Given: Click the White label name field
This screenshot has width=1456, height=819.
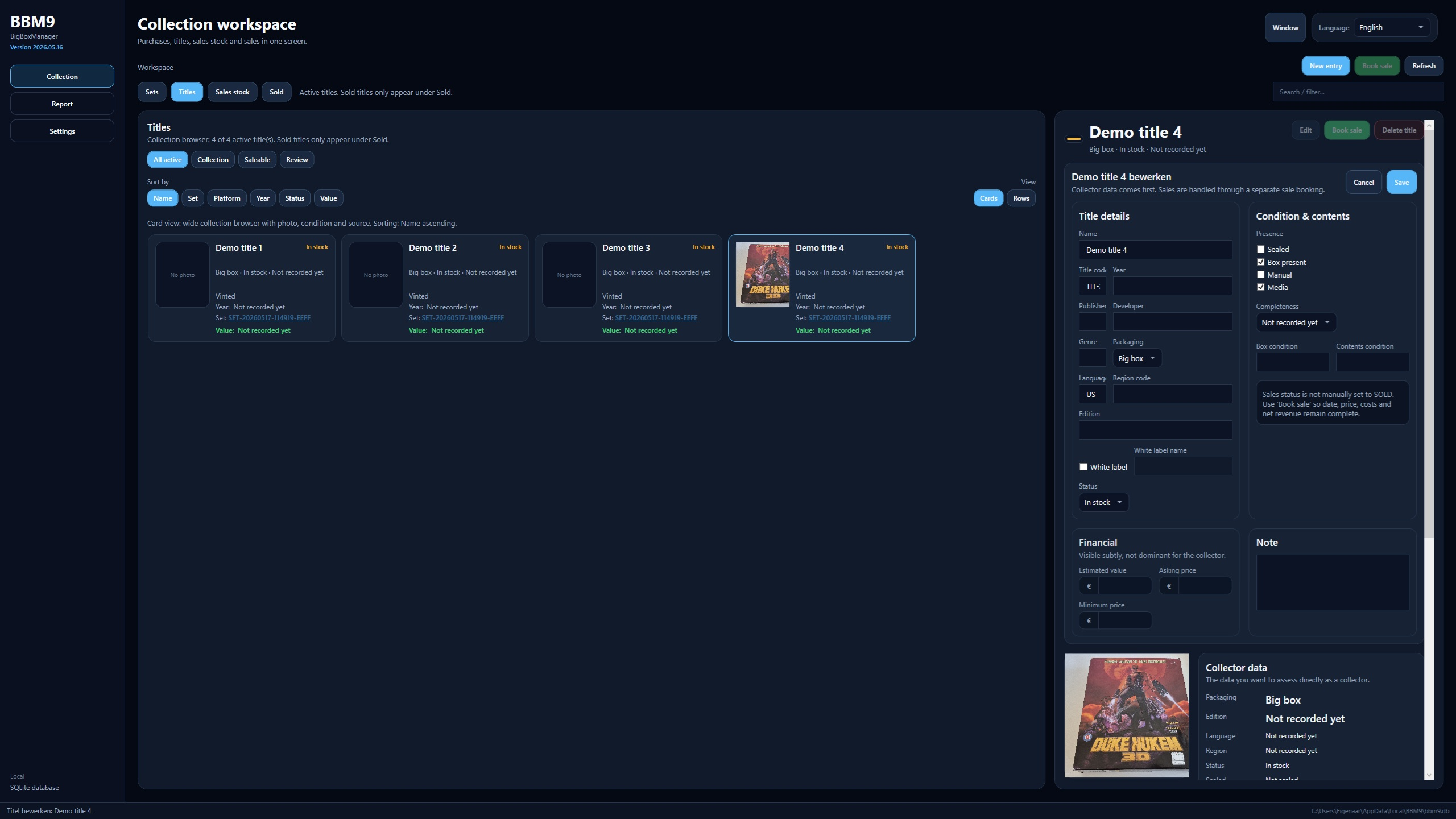Looking at the screenshot, I should [1183, 466].
